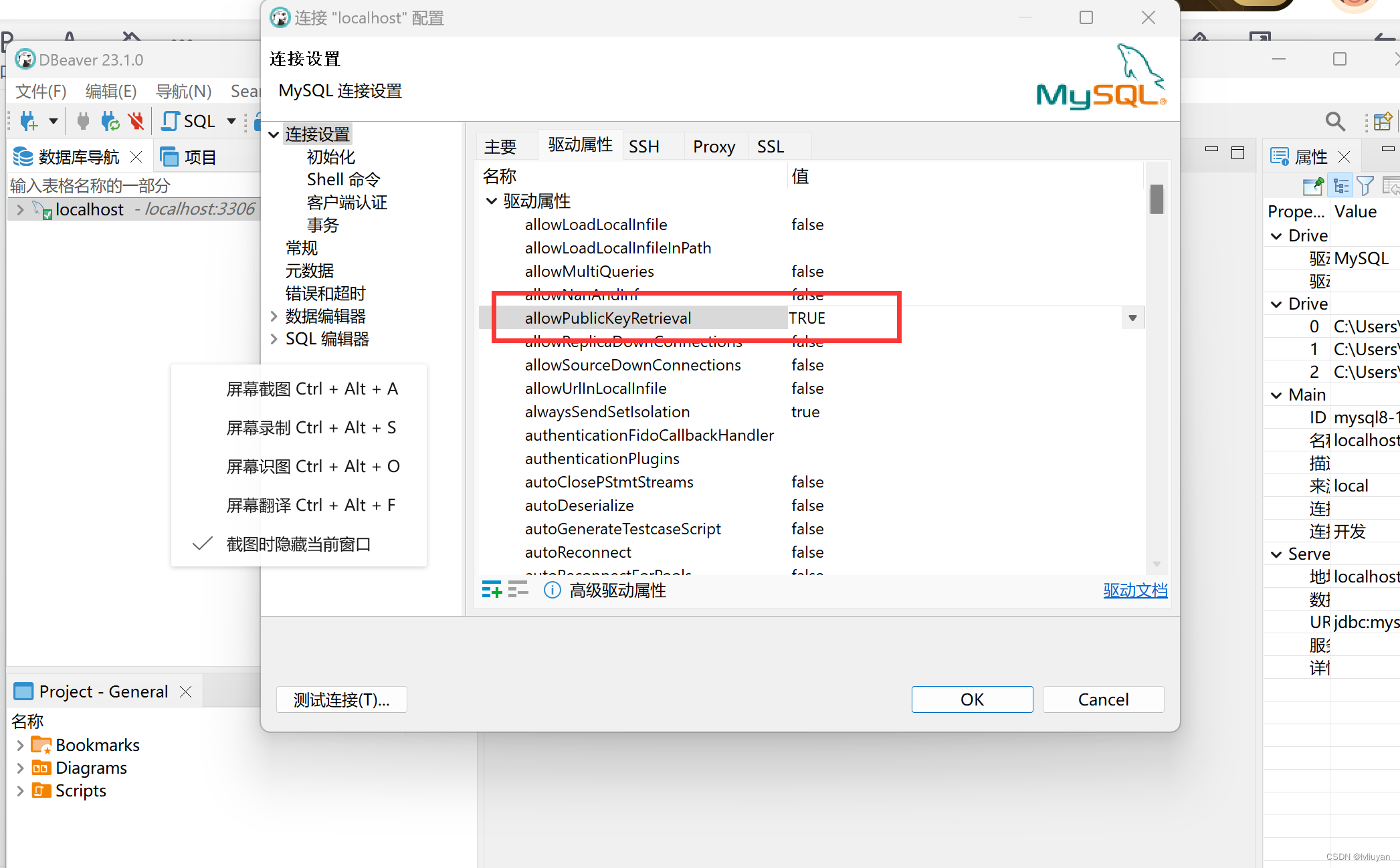Viewport: 1400px width, 868px height.
Task: Click the filter funnel icon in properties panel
Action: pos(1365,185)
